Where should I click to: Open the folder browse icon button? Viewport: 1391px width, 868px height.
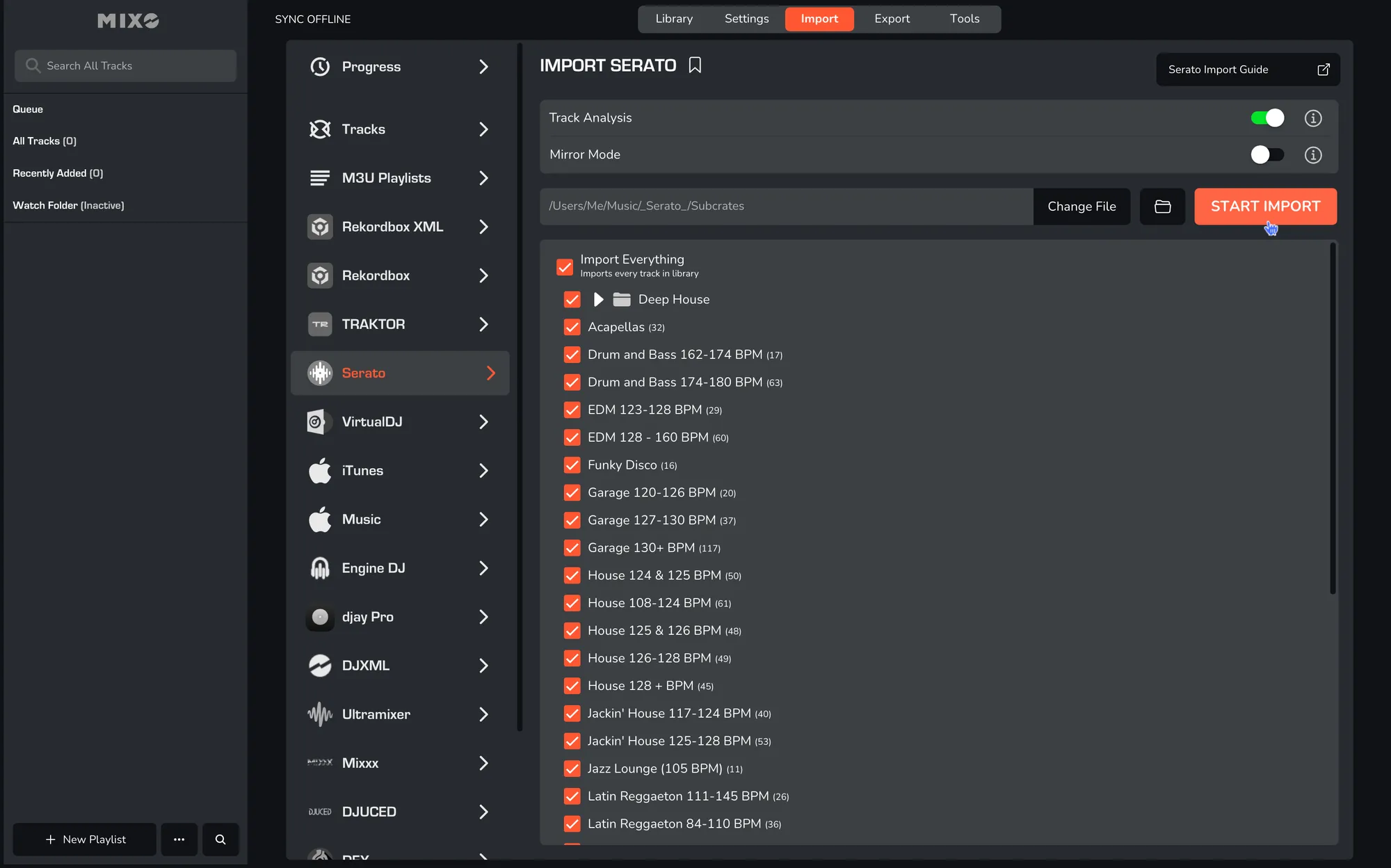coord(1162,207)
